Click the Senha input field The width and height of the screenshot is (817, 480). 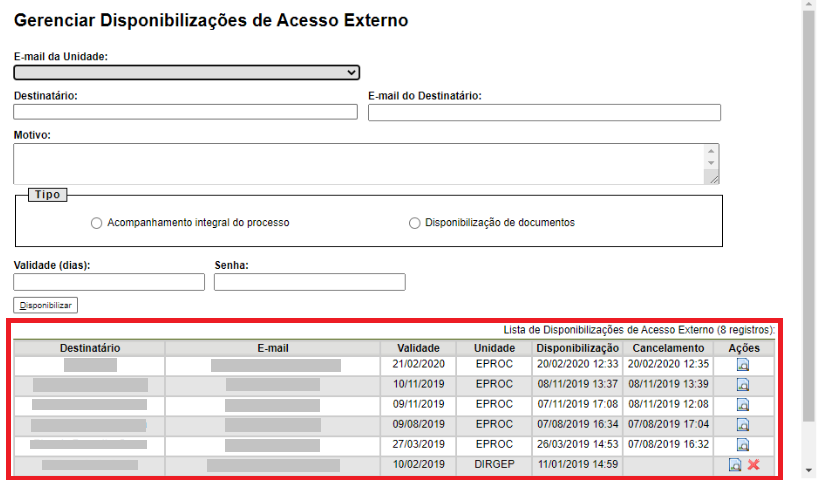(x=310, y=282)
